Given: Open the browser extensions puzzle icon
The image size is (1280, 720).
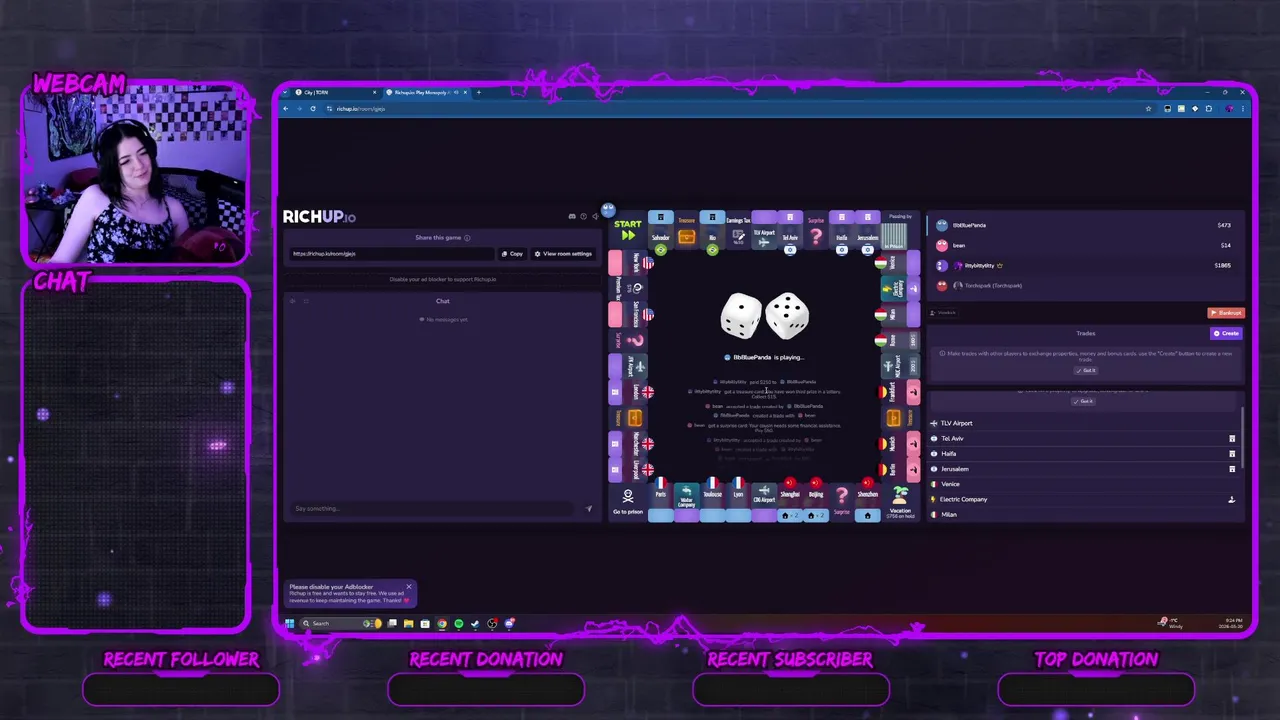Looking at the screenshot, I should pos(1208,108).
